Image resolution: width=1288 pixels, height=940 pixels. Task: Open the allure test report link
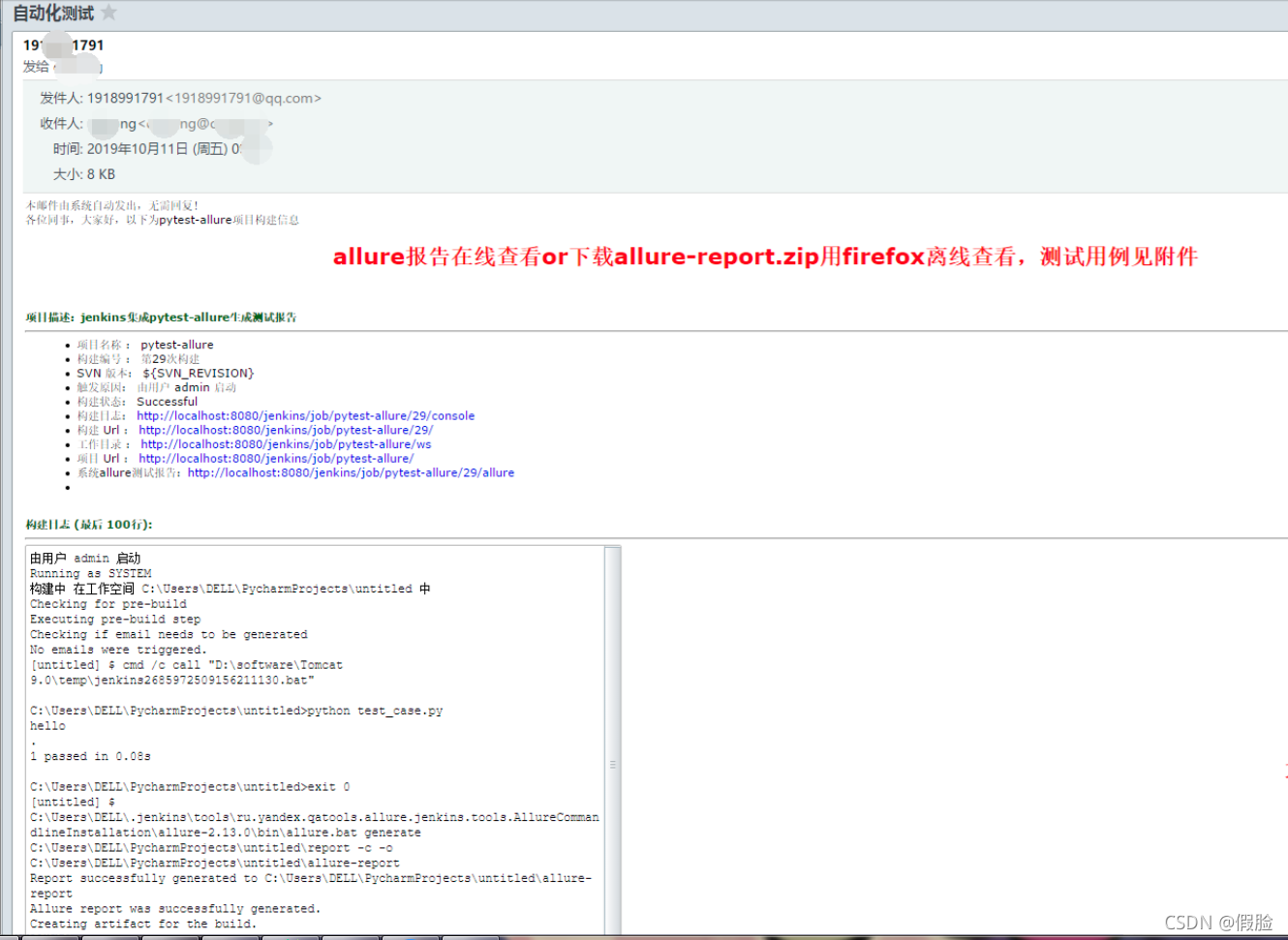[351, 473]
